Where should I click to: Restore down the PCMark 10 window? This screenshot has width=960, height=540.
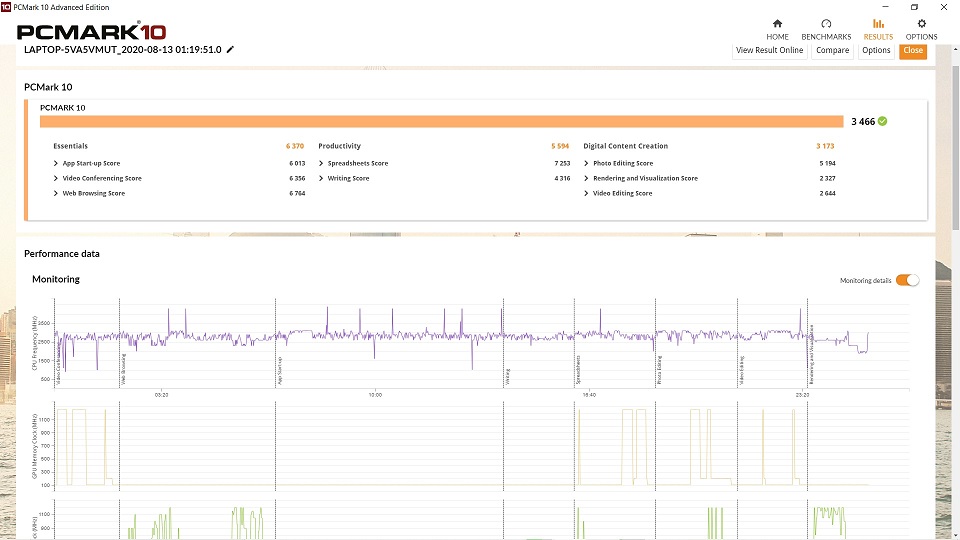point(914,7)
